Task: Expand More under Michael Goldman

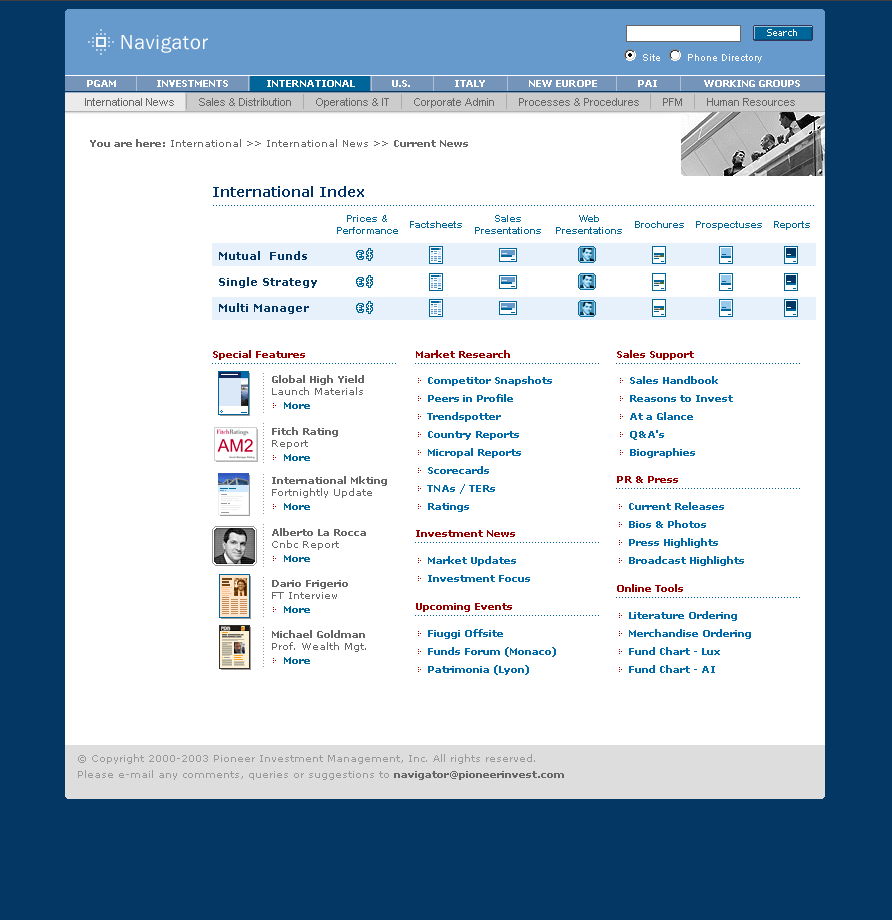Action: (296, 661)
